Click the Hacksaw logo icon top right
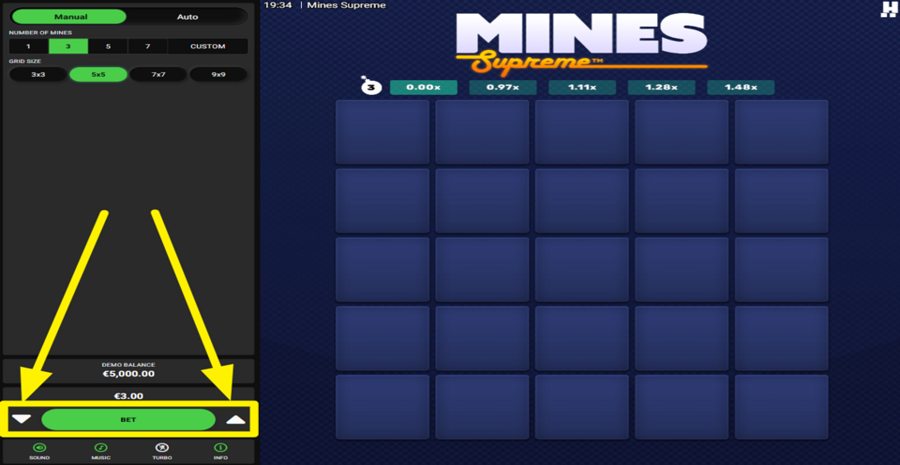The image size is (900, 465). (x=889, y=10)
